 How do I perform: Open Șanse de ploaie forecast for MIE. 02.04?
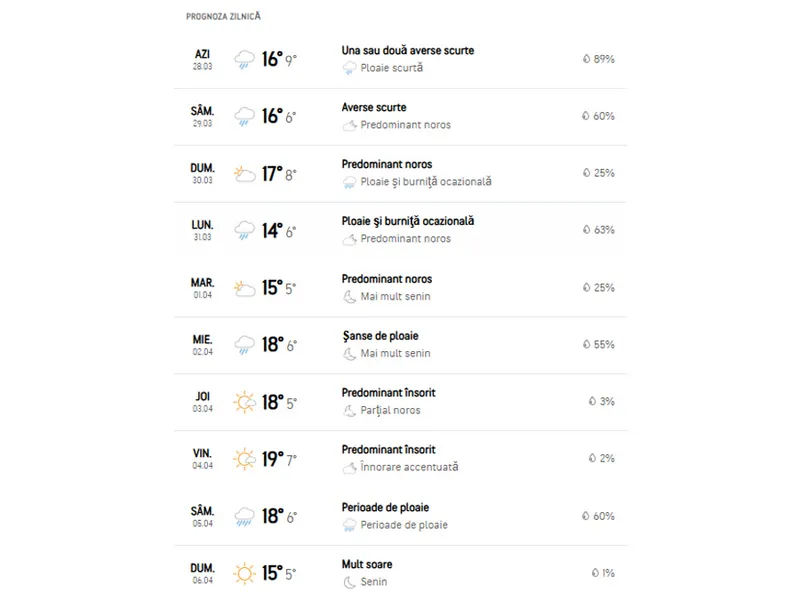(401, 345)
